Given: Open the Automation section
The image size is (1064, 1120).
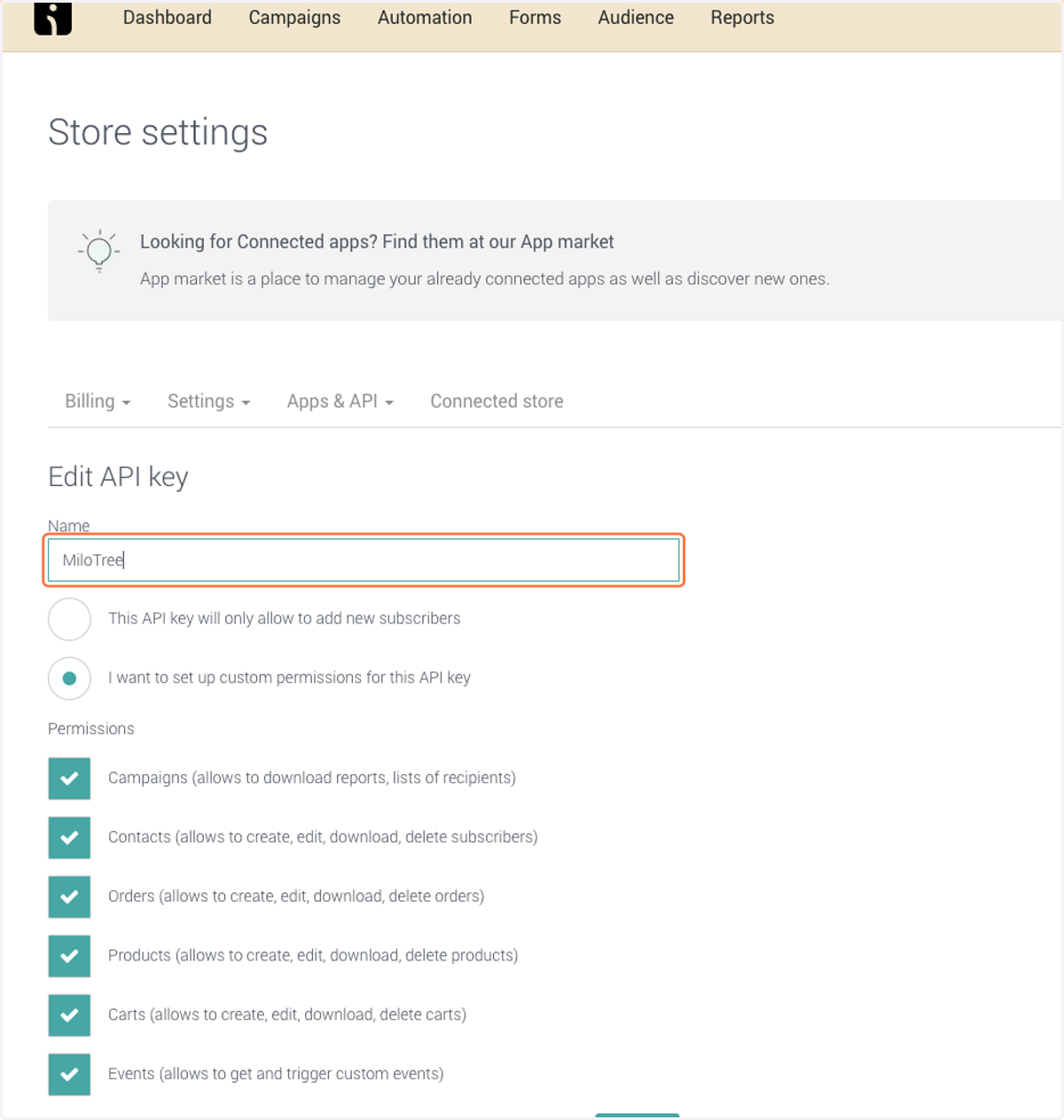Looking at the screenshot, I should pyautogui.click(x=425, y=18).
